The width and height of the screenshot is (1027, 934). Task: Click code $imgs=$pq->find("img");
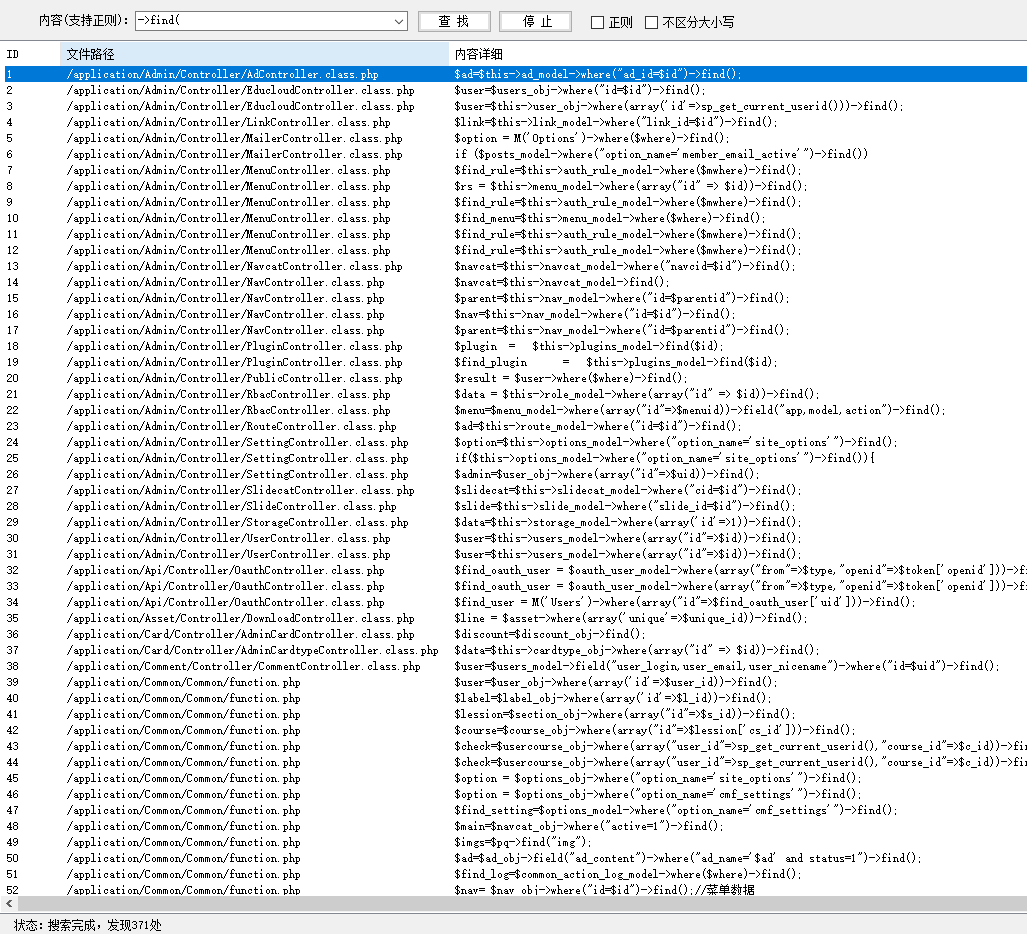[x=523, y=842]
